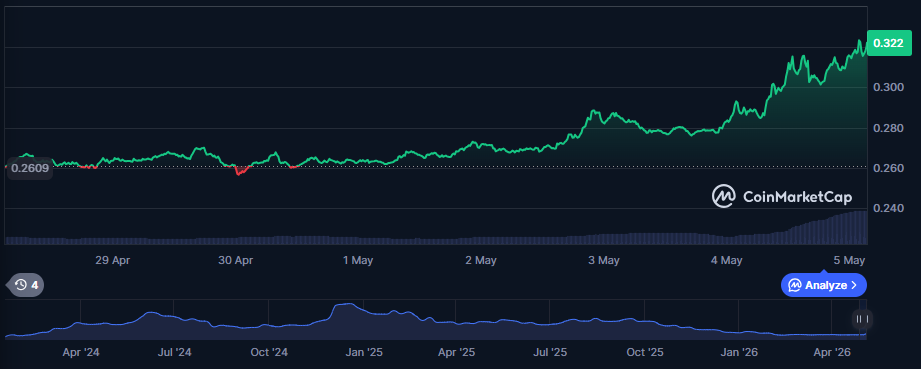921x369 pixels.
Task: Jump to Apr '24 on the overview timeline
Action: (x=81, y=353)
